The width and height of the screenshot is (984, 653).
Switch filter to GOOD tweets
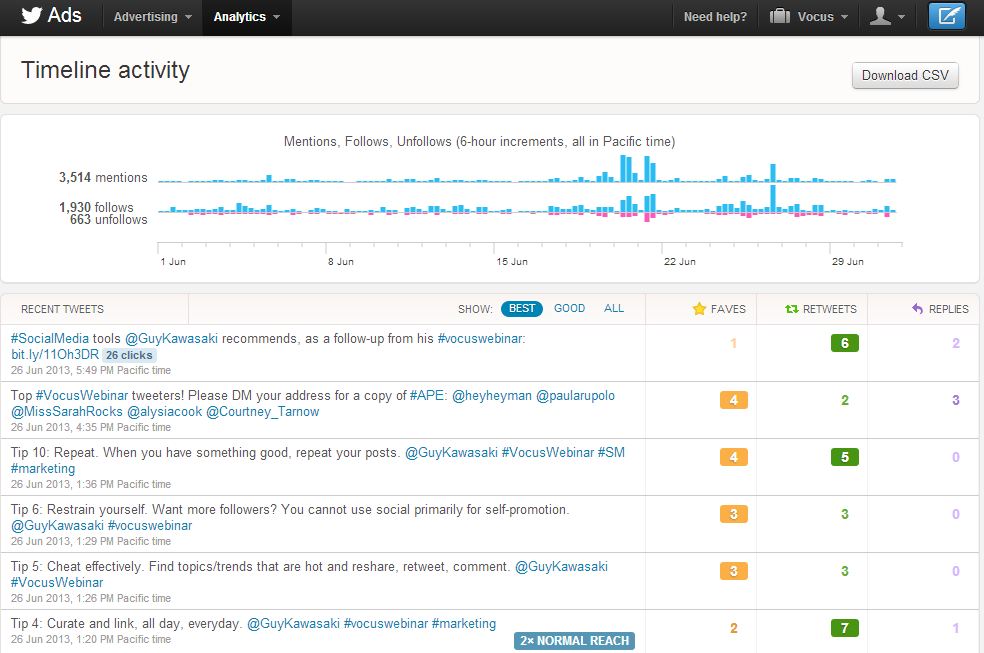pos(569,308)
